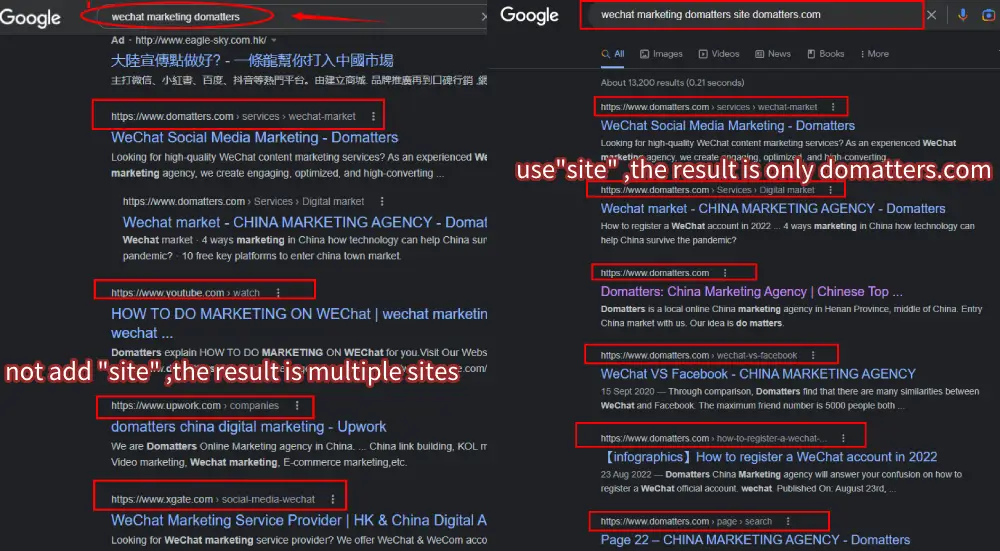This screenshot has width=1000, height=551.
Task: Switch to the Videos tab
Action: point(719,54)
